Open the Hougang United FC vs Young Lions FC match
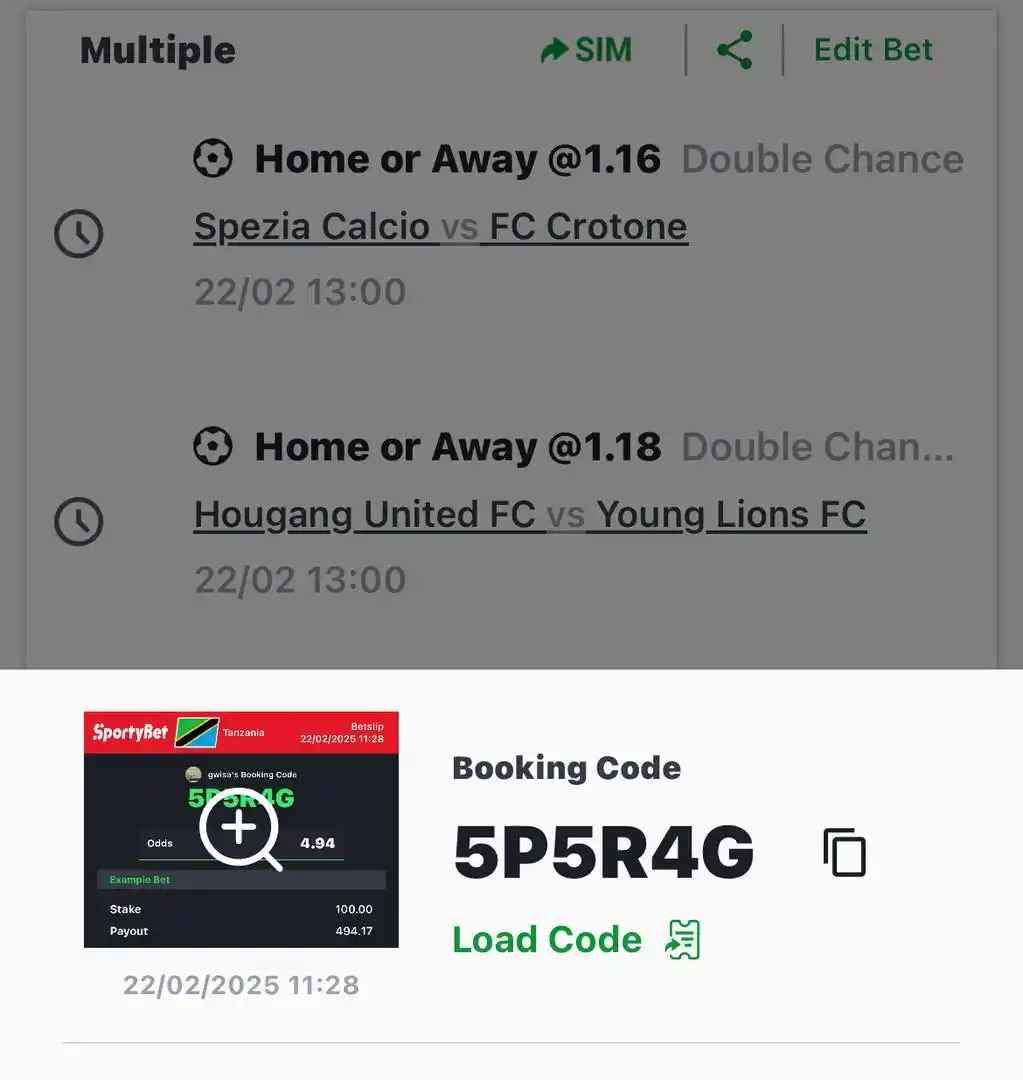Image resolution: width=1023 pixels, height=1080 pixels. [x=529, y=515]
